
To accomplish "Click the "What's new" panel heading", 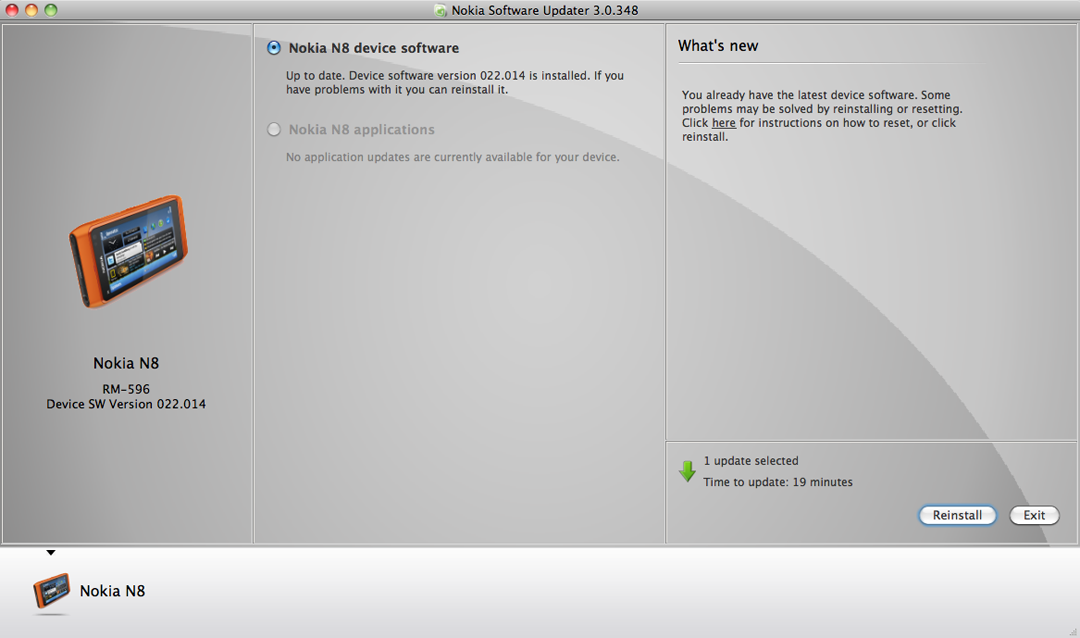I will pos(718,46).
